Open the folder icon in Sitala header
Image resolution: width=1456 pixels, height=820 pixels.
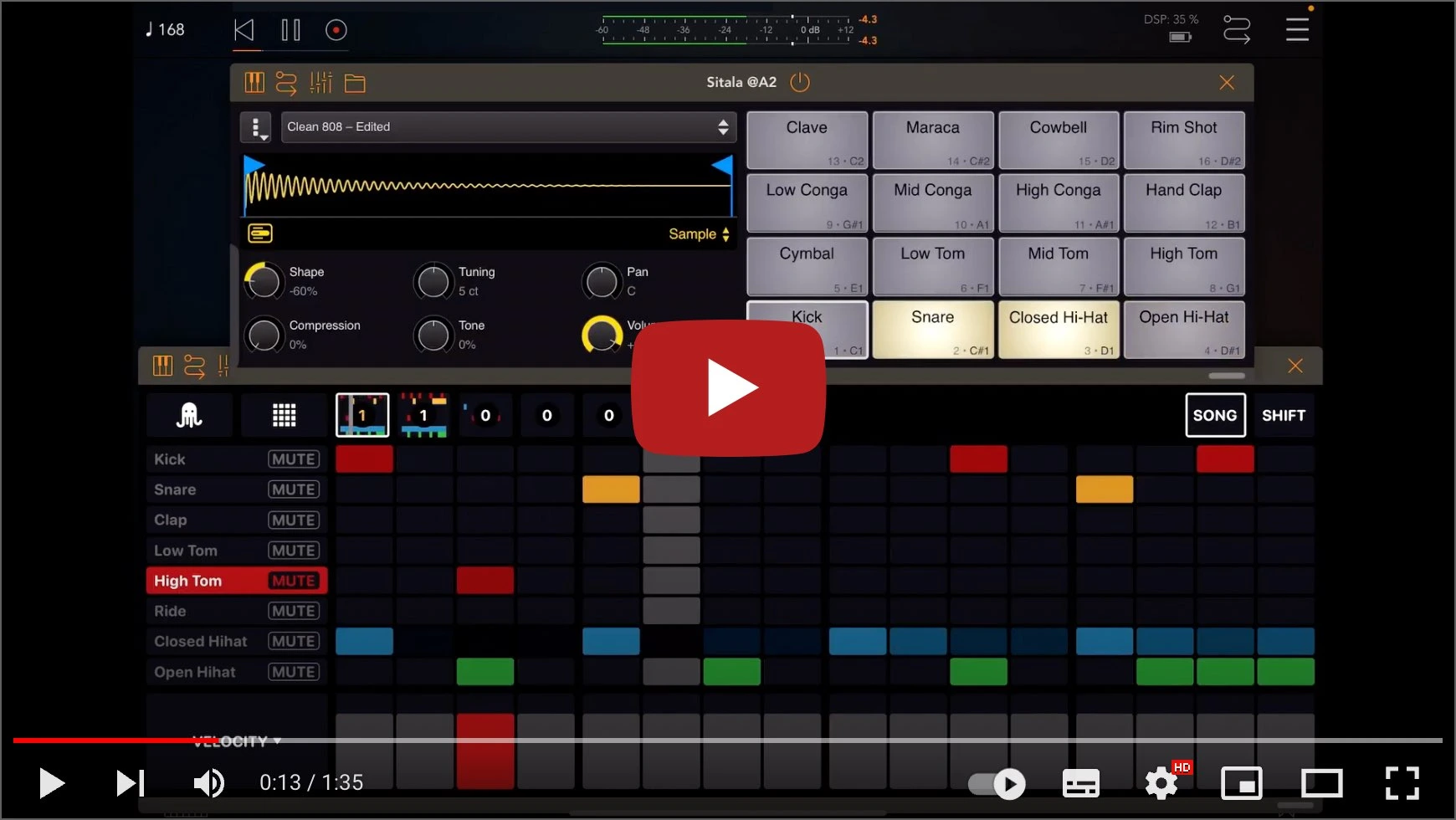click(x=355, y=83)
